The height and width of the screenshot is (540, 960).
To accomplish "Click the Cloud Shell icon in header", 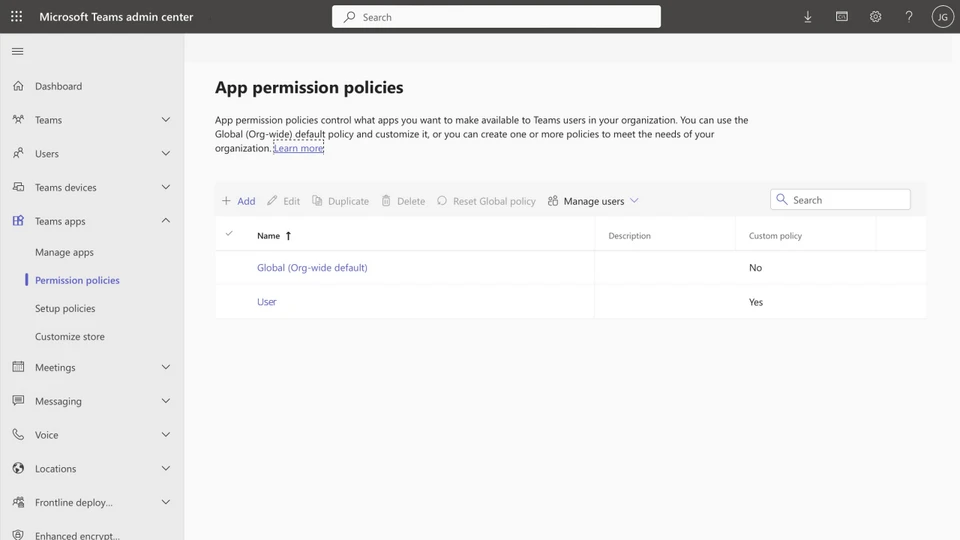I will click(x=842, y=17).
